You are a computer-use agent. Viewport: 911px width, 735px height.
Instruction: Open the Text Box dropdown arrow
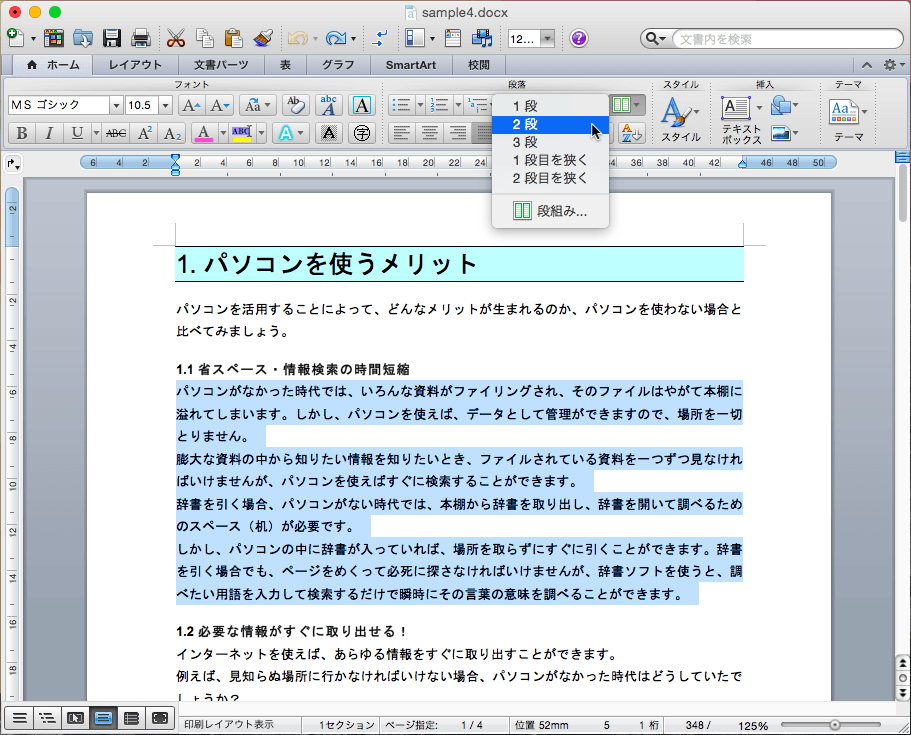click(x=759, y=107)
